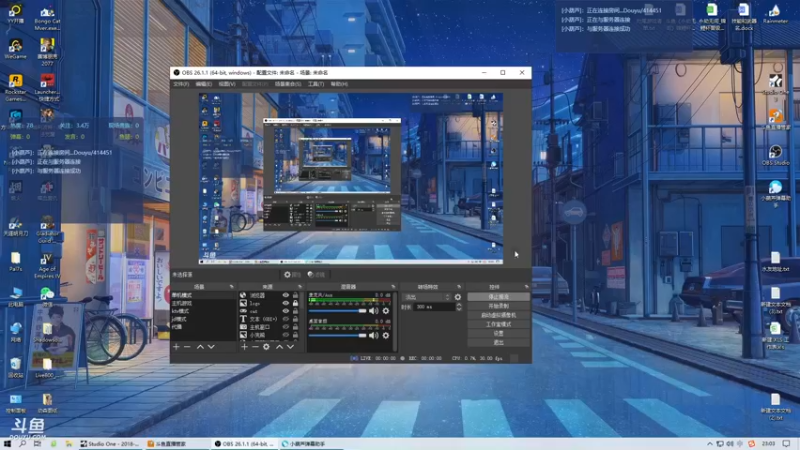Remove selected source with minus icon
800x450 pixels.
(x=255, y=347)
